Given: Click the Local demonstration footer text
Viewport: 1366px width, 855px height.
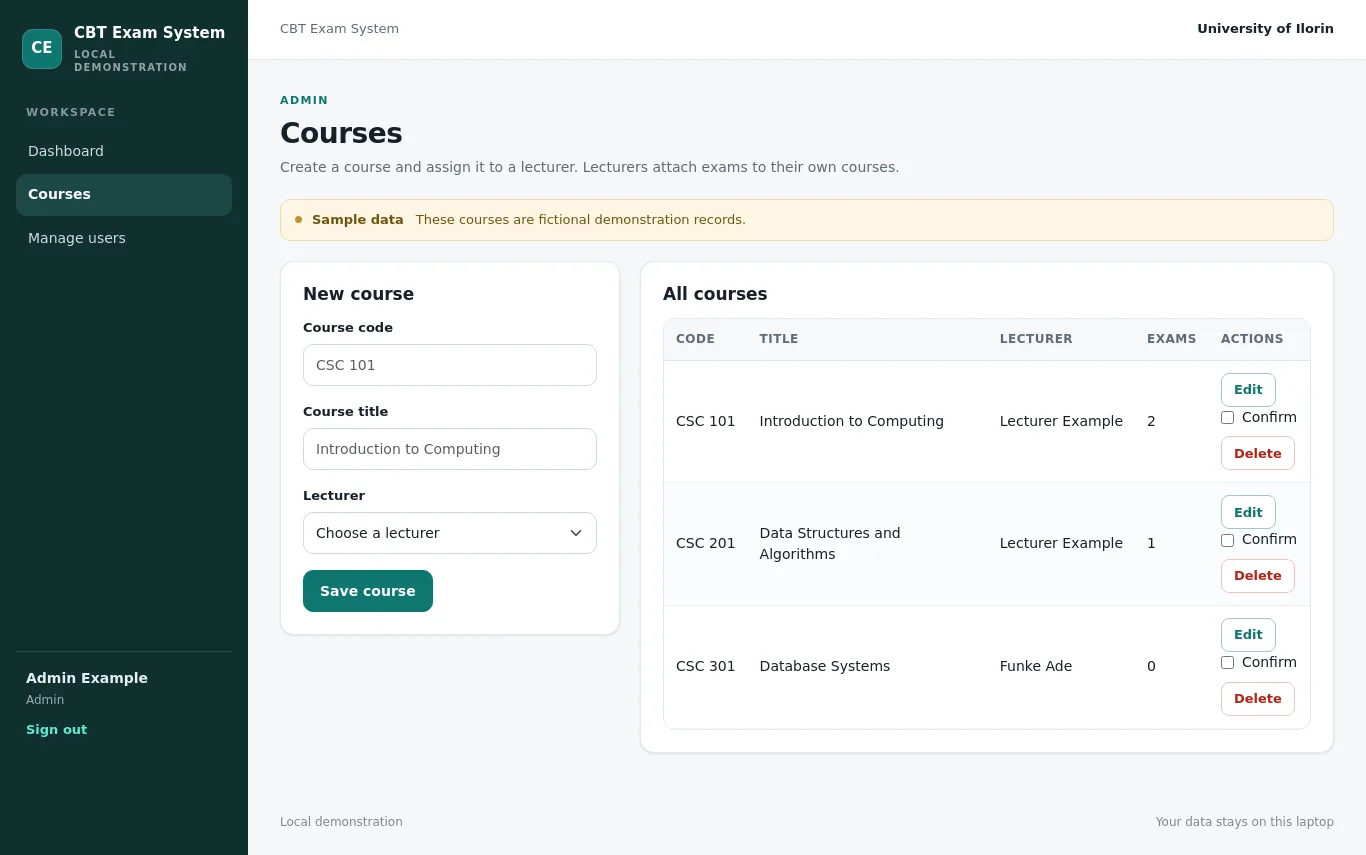Looking at the screenshot, I should [x=341, y=822].
